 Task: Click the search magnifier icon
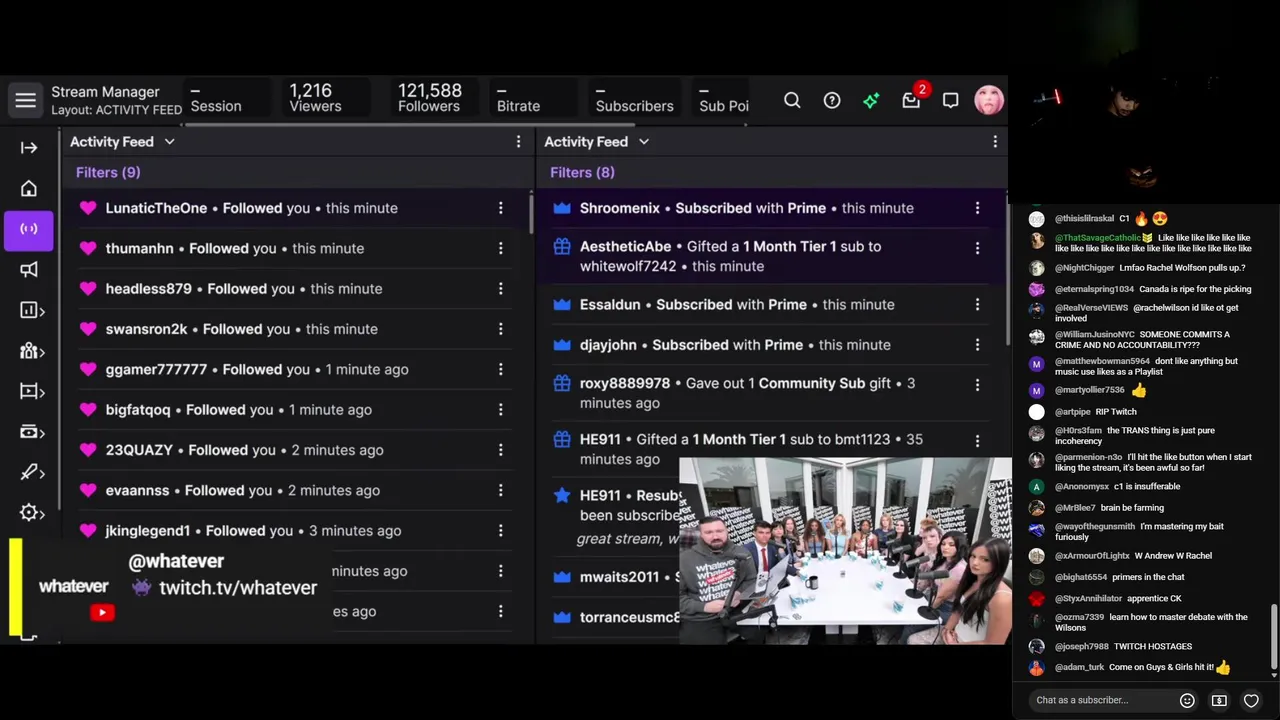(x=792, y=100)
